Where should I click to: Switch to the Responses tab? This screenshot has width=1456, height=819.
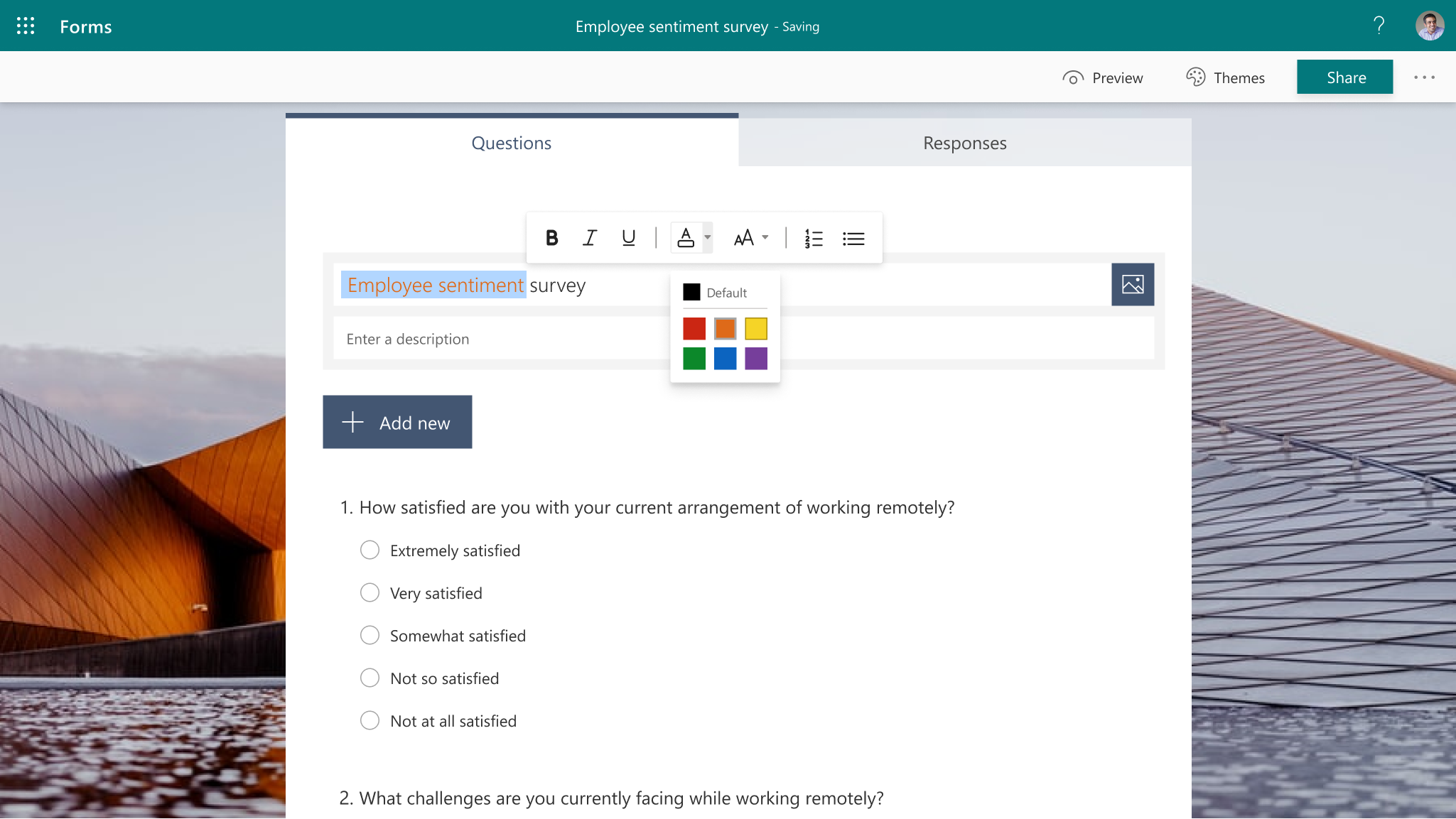[x=964, y=143]
